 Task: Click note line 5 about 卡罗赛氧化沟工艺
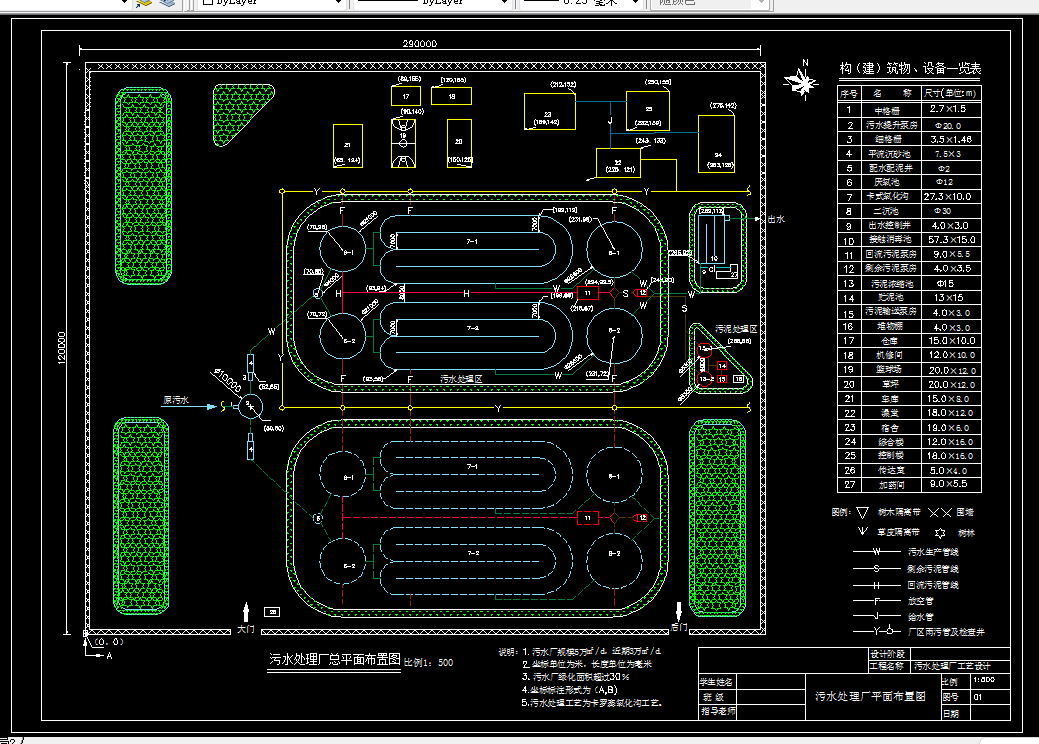coord(592,703)
